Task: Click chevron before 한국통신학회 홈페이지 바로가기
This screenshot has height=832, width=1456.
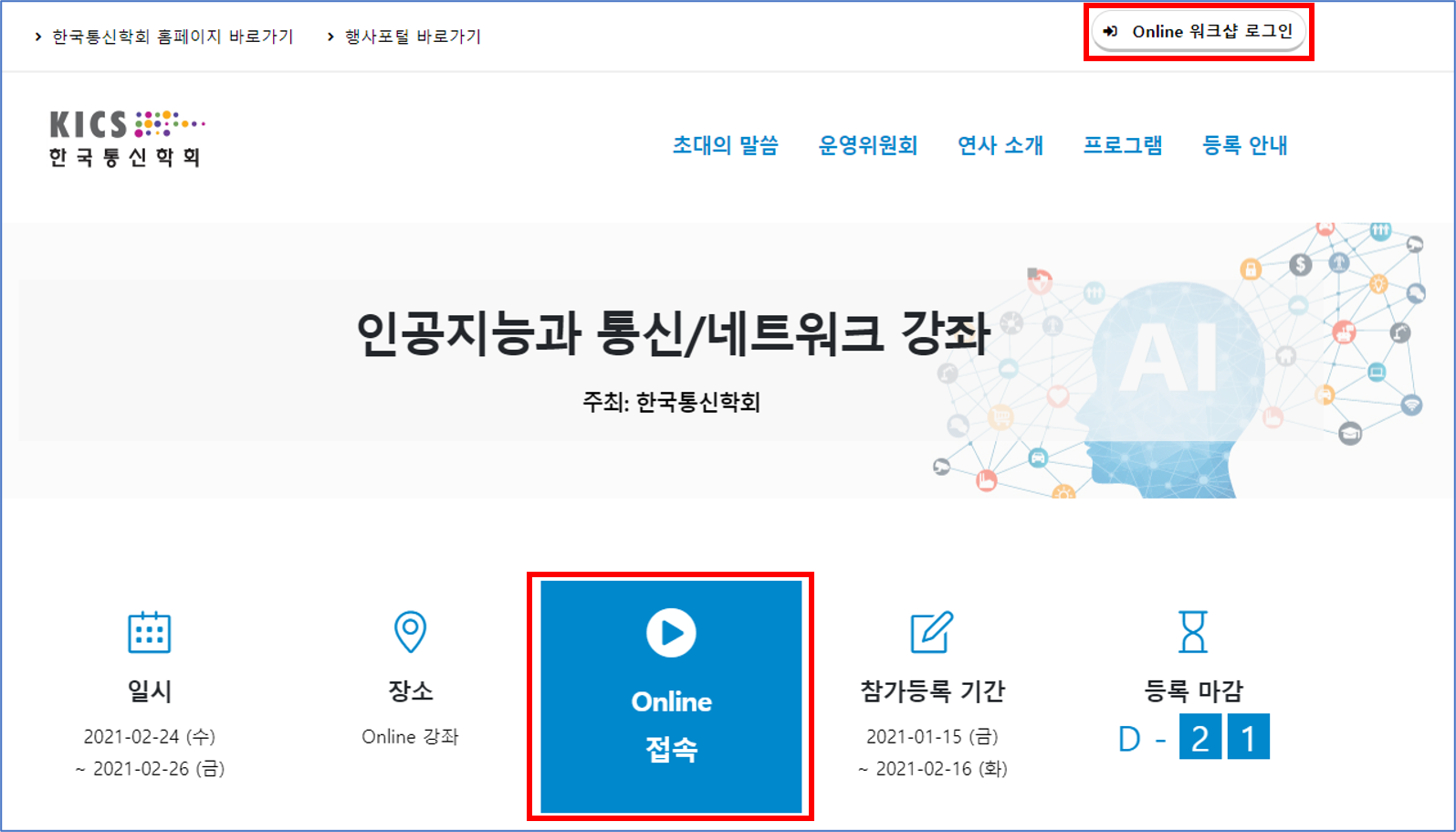Action: [37, 37]
